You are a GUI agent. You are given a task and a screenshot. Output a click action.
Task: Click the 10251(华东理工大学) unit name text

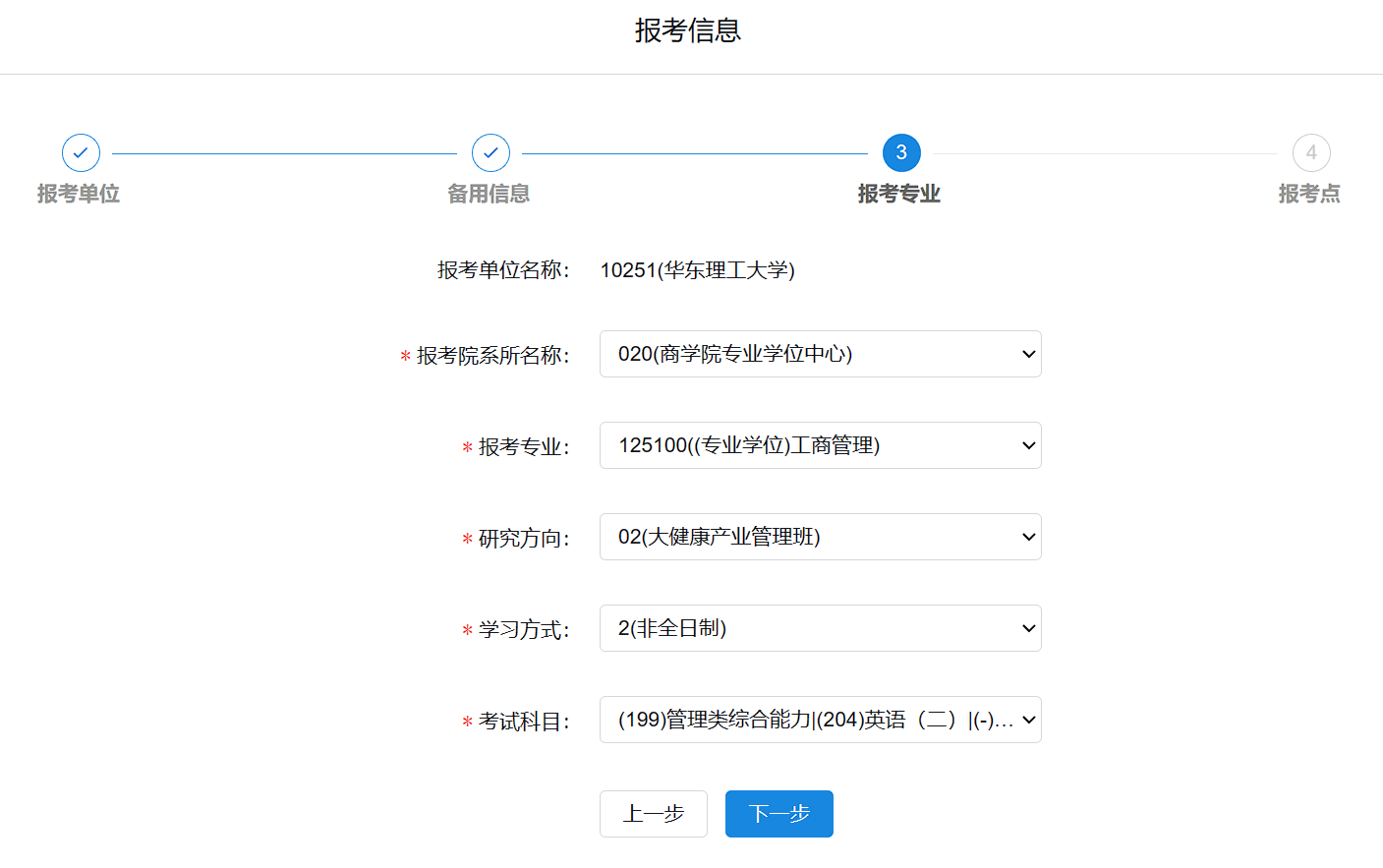(x=697, y=270)
